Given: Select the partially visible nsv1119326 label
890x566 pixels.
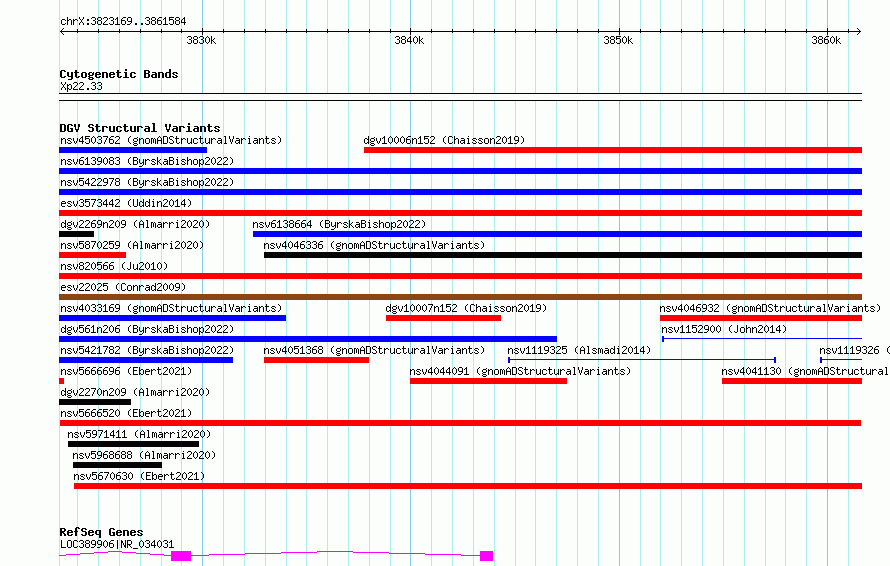Looking at the screenshot, I should pos(854,350).
